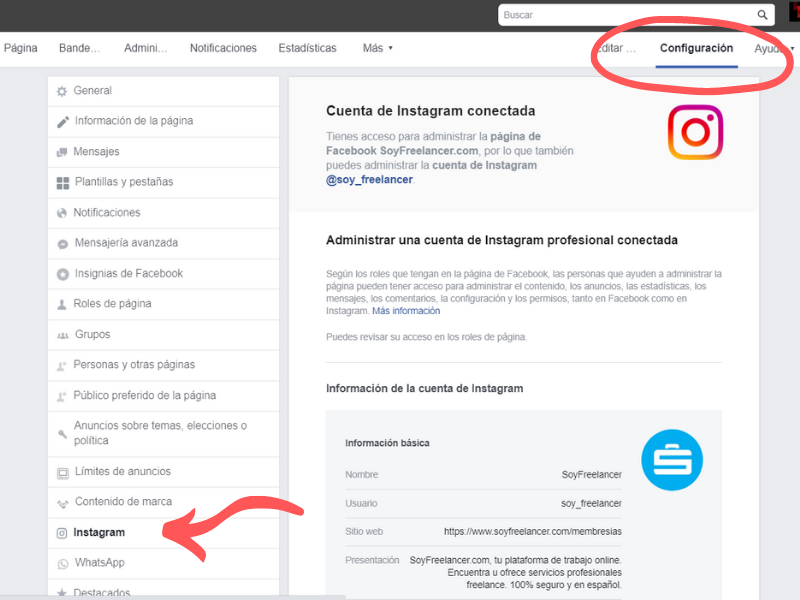The image size is (800, 600).
Task: Click the Límites de anuncios icon
Action: pyautogui.click(x=63, y=473)
